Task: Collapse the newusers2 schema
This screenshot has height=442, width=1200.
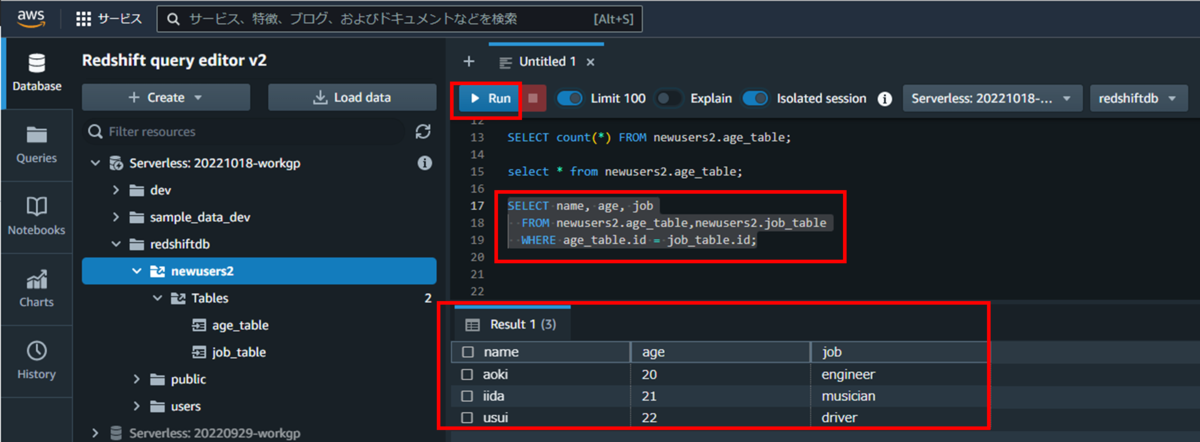Action: click(137, 271)
